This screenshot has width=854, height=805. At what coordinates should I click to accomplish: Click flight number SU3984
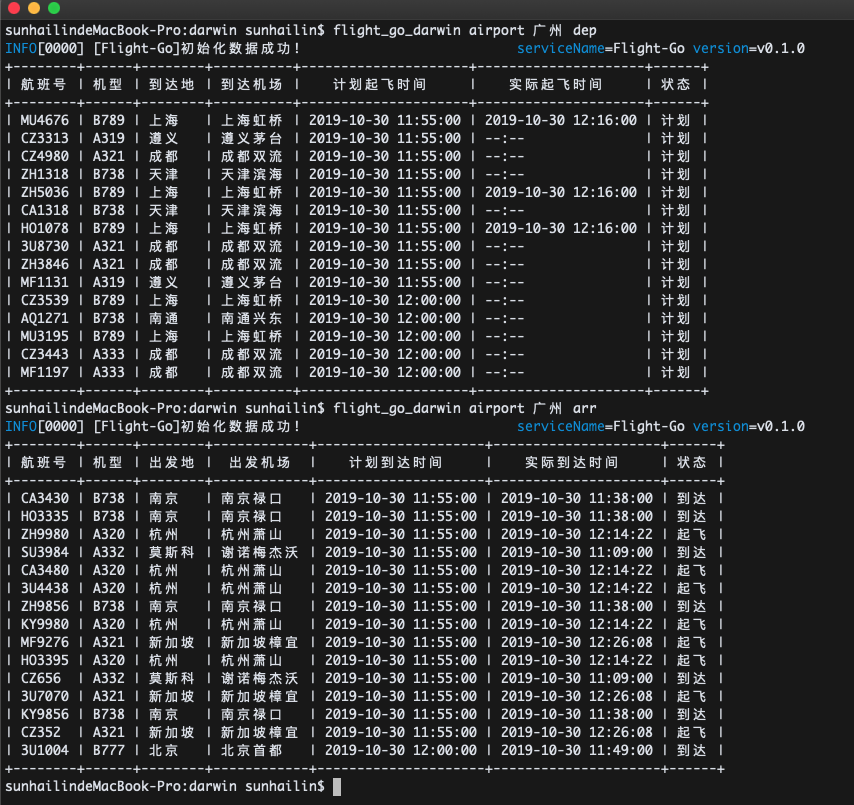tap(45, 552)
